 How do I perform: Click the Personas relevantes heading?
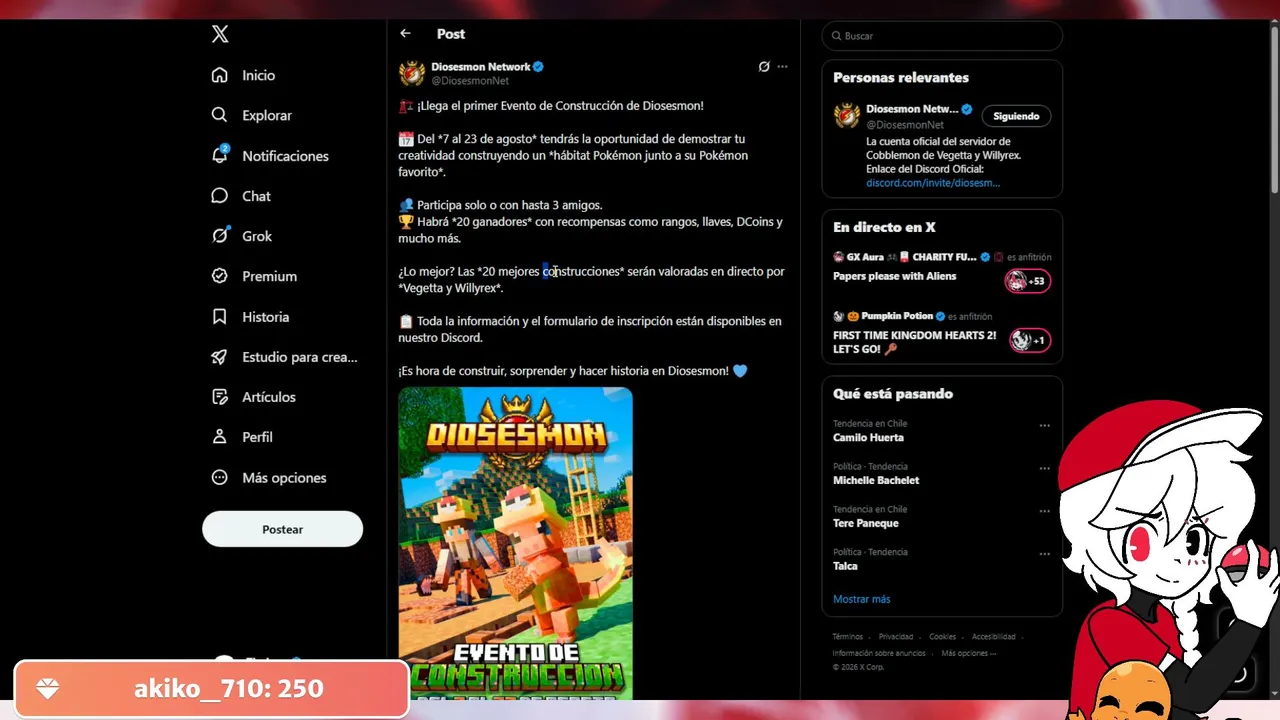(x=901, y=78)
